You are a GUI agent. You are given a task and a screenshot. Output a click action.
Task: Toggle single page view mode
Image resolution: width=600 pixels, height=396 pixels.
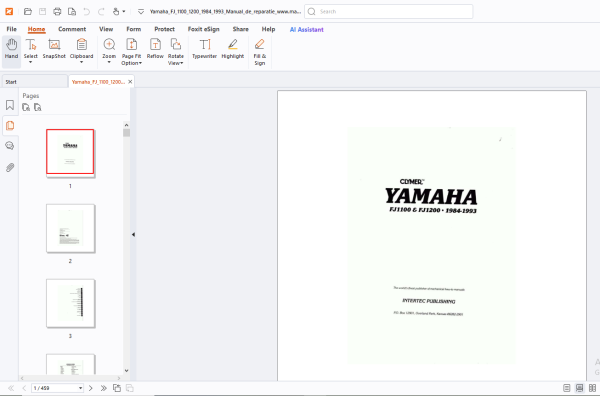point(567,388)
